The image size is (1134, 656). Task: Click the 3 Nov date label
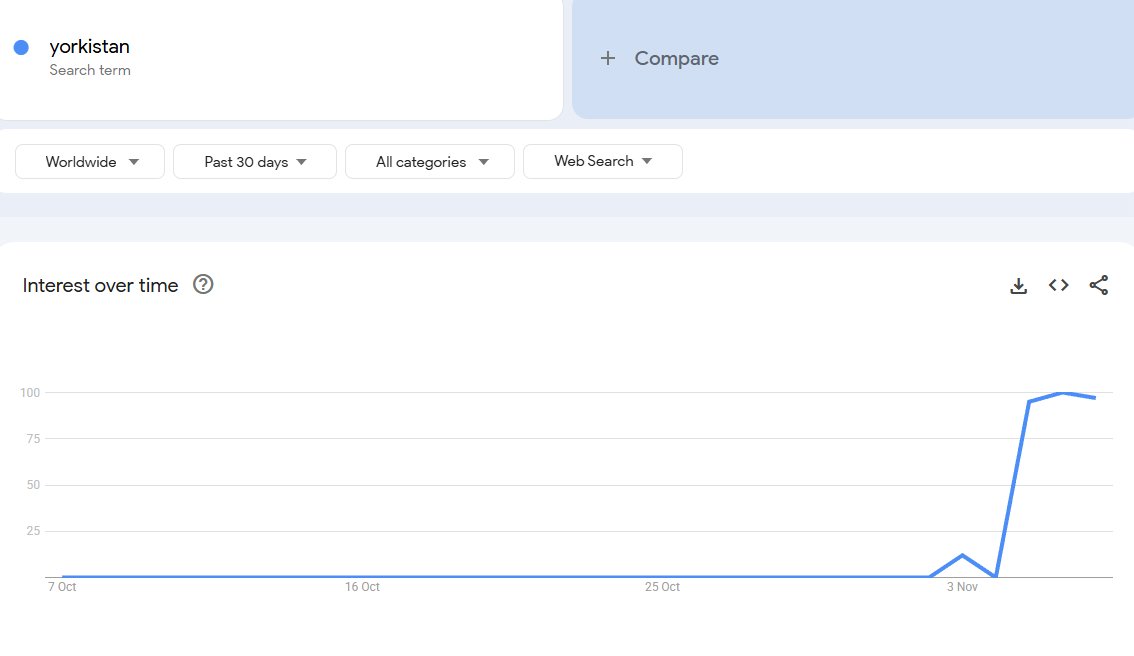pyautogui.click(x=962, y=587)
